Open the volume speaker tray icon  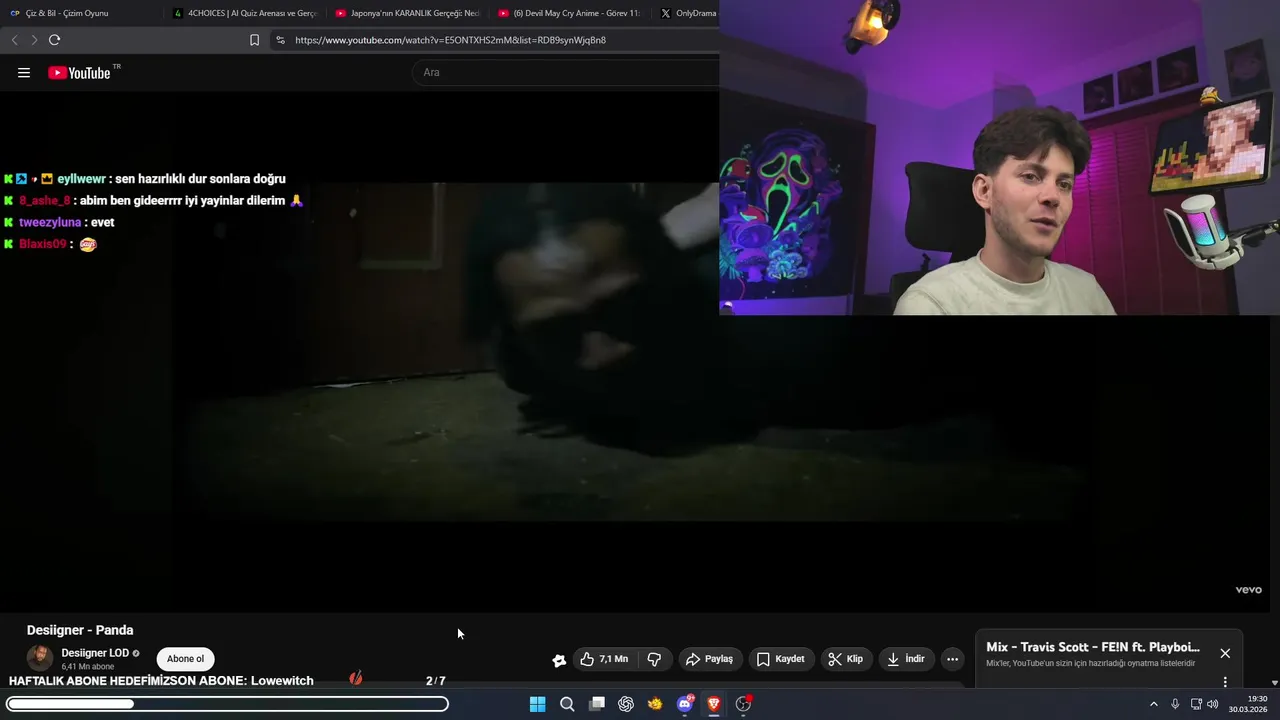pyautogui.click(x=1213, y=704)
